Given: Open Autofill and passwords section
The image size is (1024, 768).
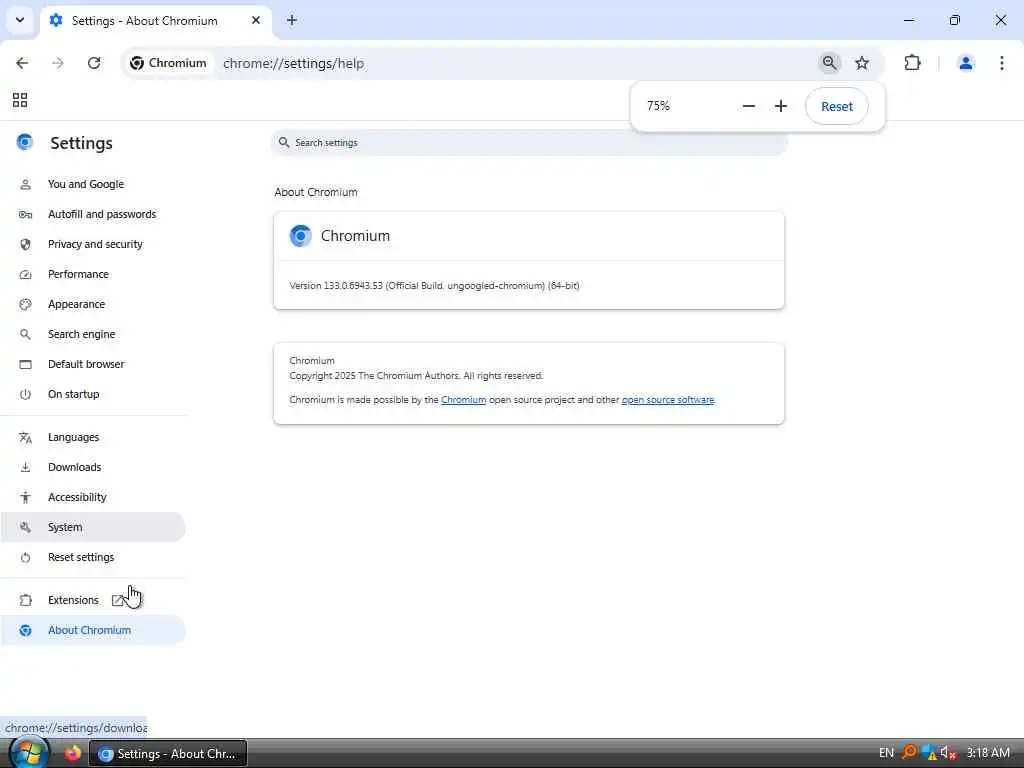Looking at the screenshot, I should tap(93, 214).
